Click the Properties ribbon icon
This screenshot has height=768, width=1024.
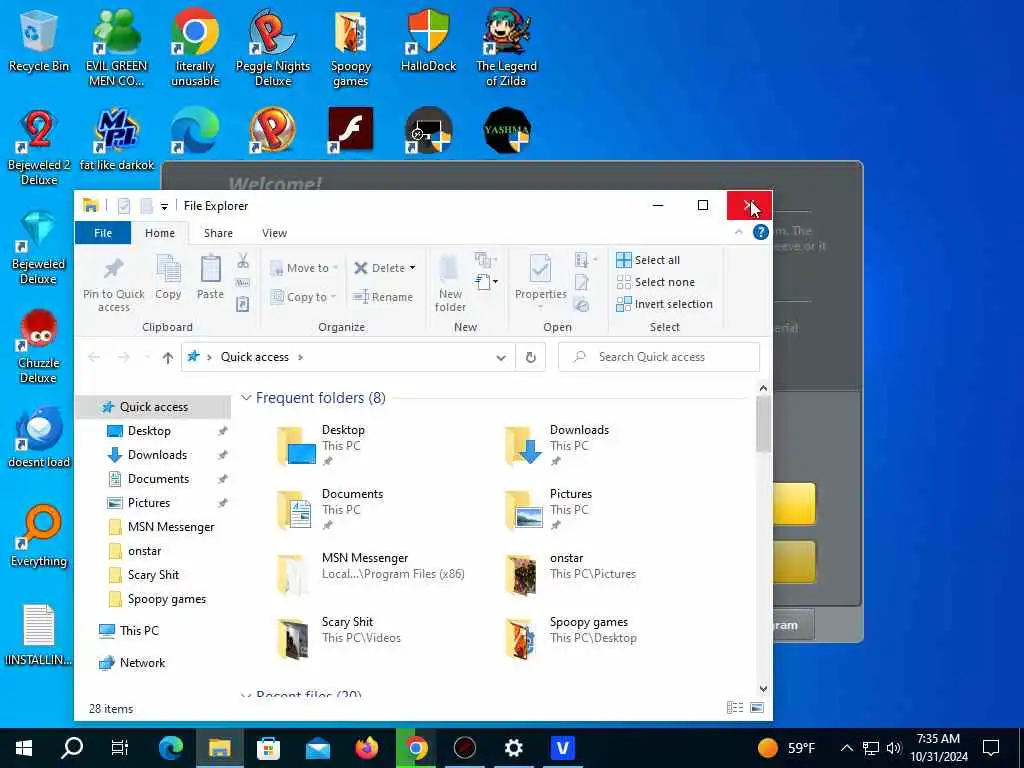point(541,280)
